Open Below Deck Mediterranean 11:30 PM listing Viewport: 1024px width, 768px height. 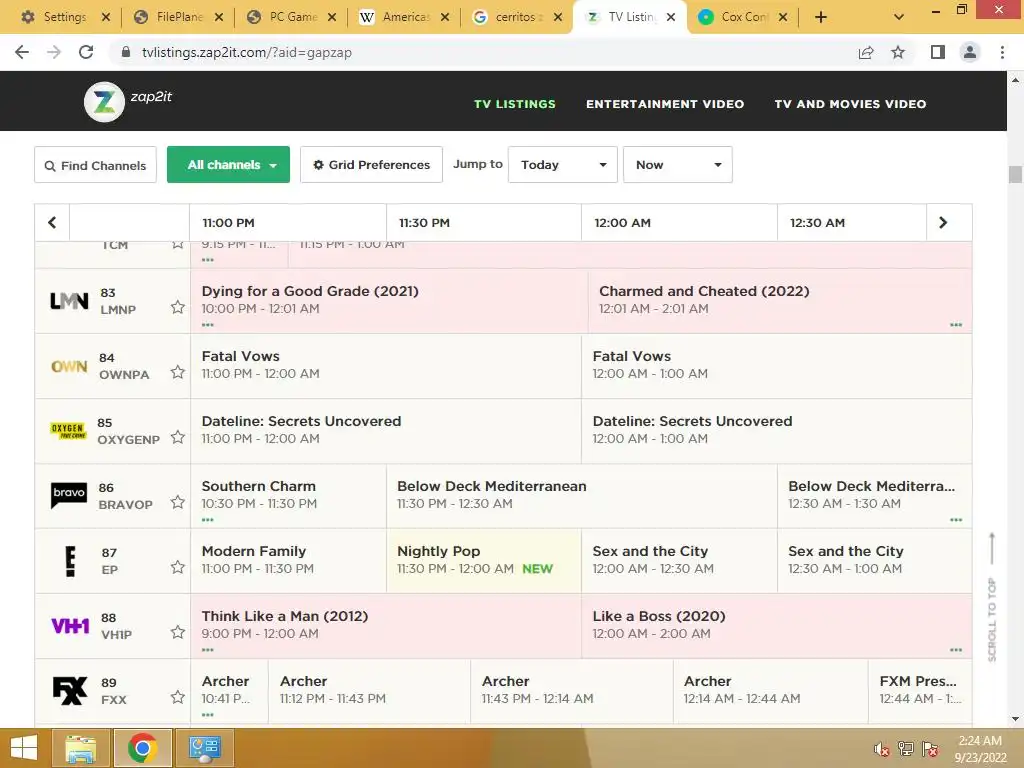pos(582,495)
